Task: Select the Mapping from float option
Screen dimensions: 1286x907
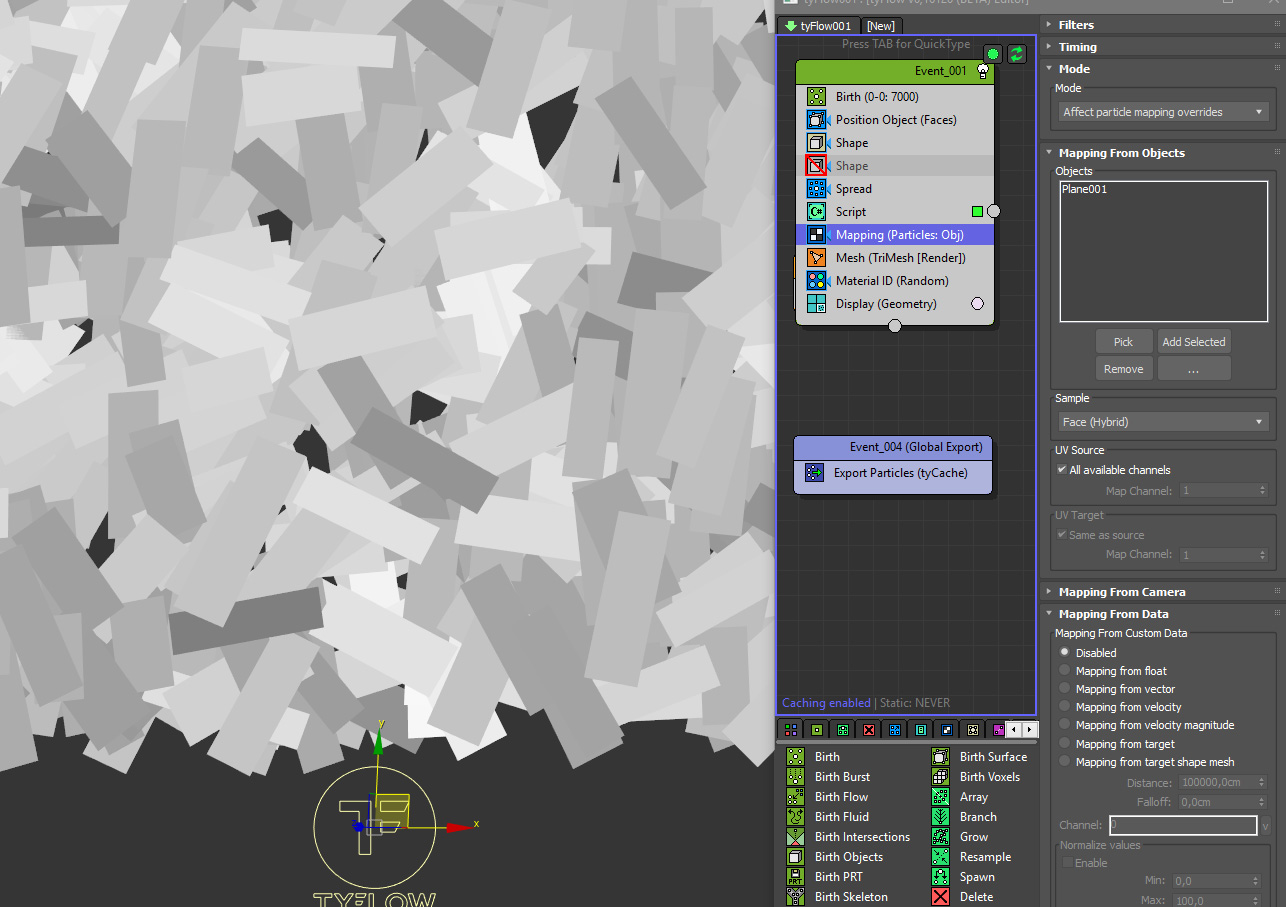Action: coord(1065,671)
